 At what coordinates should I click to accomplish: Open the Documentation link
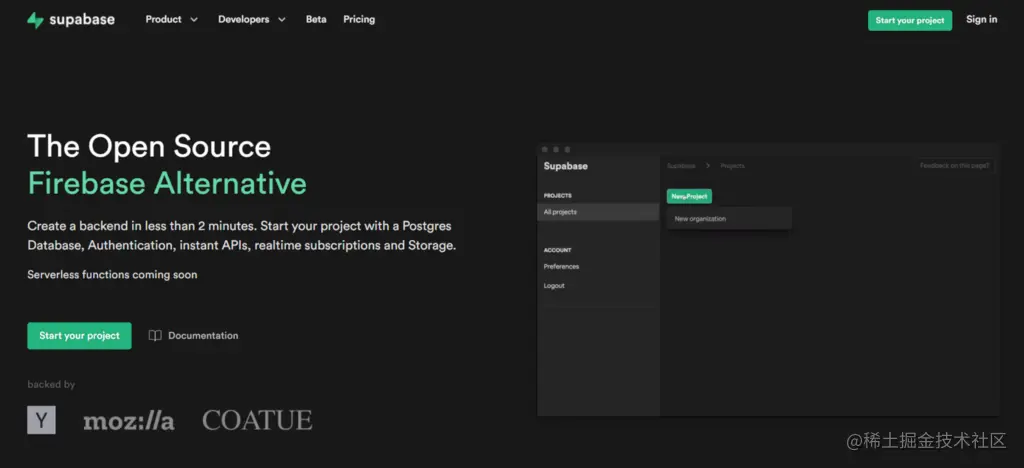tap(203, 335)
